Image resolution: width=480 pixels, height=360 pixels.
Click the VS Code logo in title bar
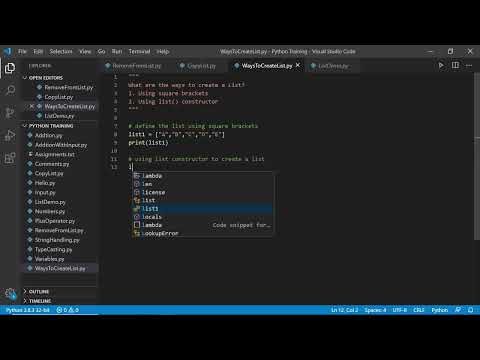(x=7, y=51)
